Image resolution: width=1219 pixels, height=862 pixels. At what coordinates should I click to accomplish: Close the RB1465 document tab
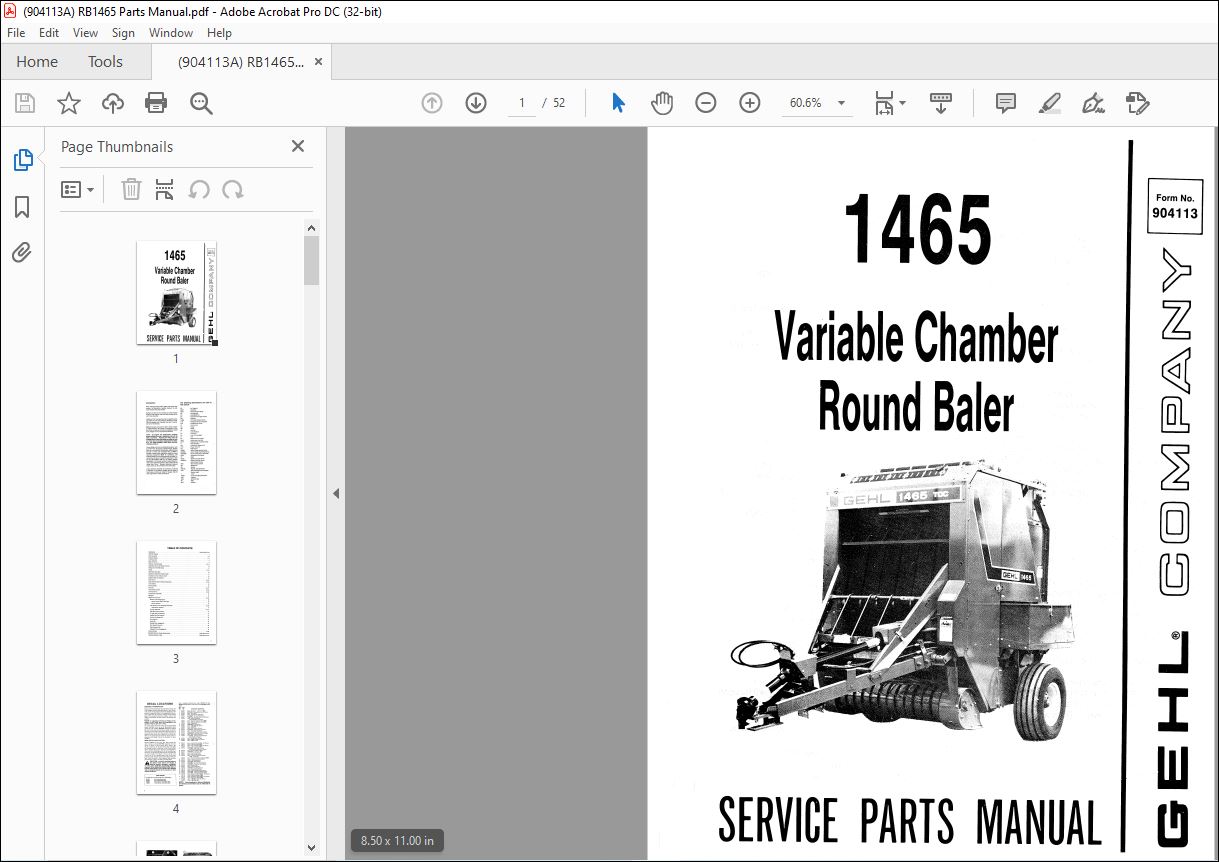point(319,62)
